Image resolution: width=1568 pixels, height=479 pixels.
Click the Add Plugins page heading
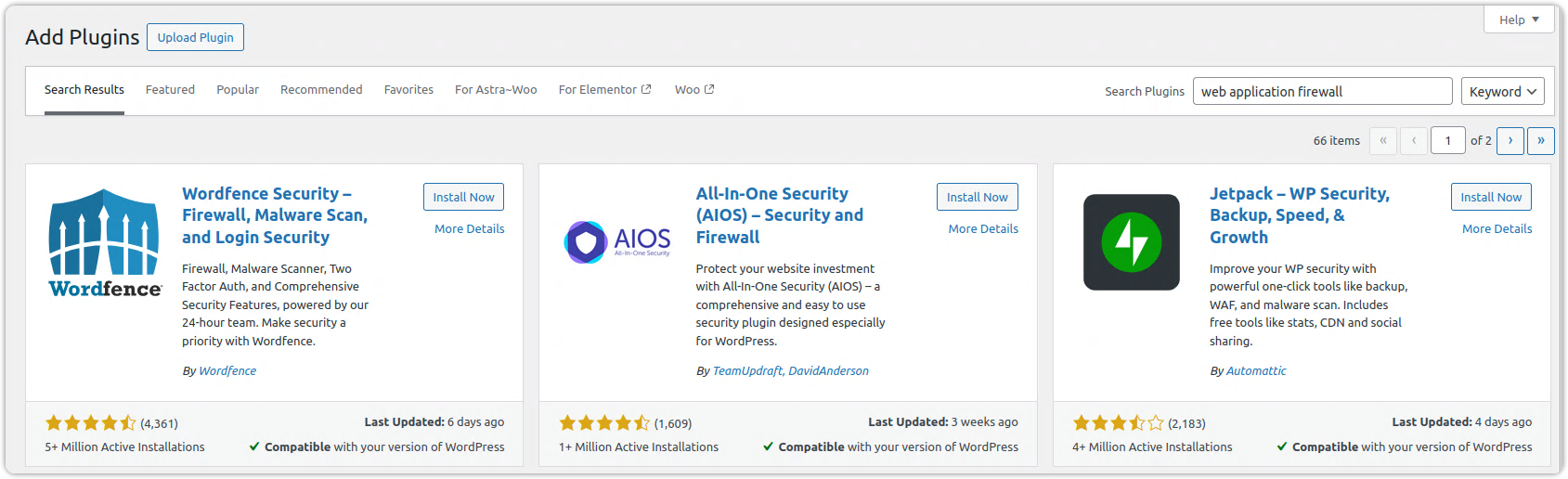(x=82, y=37)
